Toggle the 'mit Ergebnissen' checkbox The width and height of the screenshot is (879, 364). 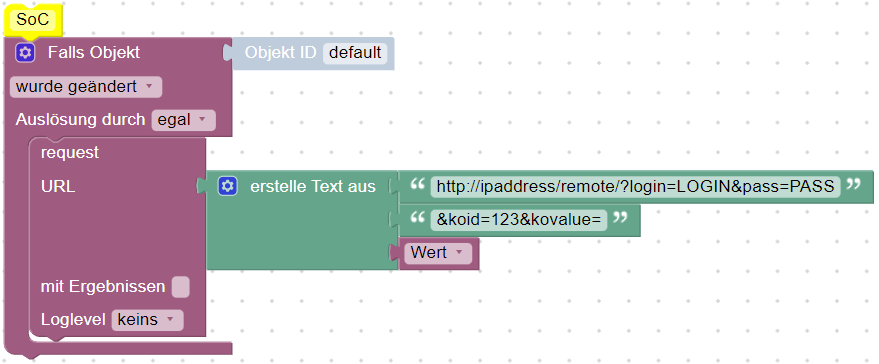[181, 287]
